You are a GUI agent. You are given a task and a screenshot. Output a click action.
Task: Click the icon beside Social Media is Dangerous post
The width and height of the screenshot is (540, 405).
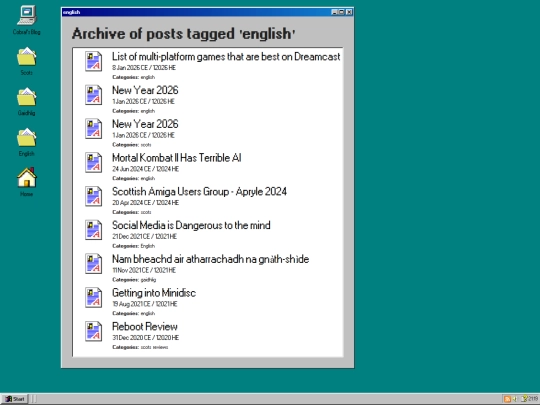94,230
